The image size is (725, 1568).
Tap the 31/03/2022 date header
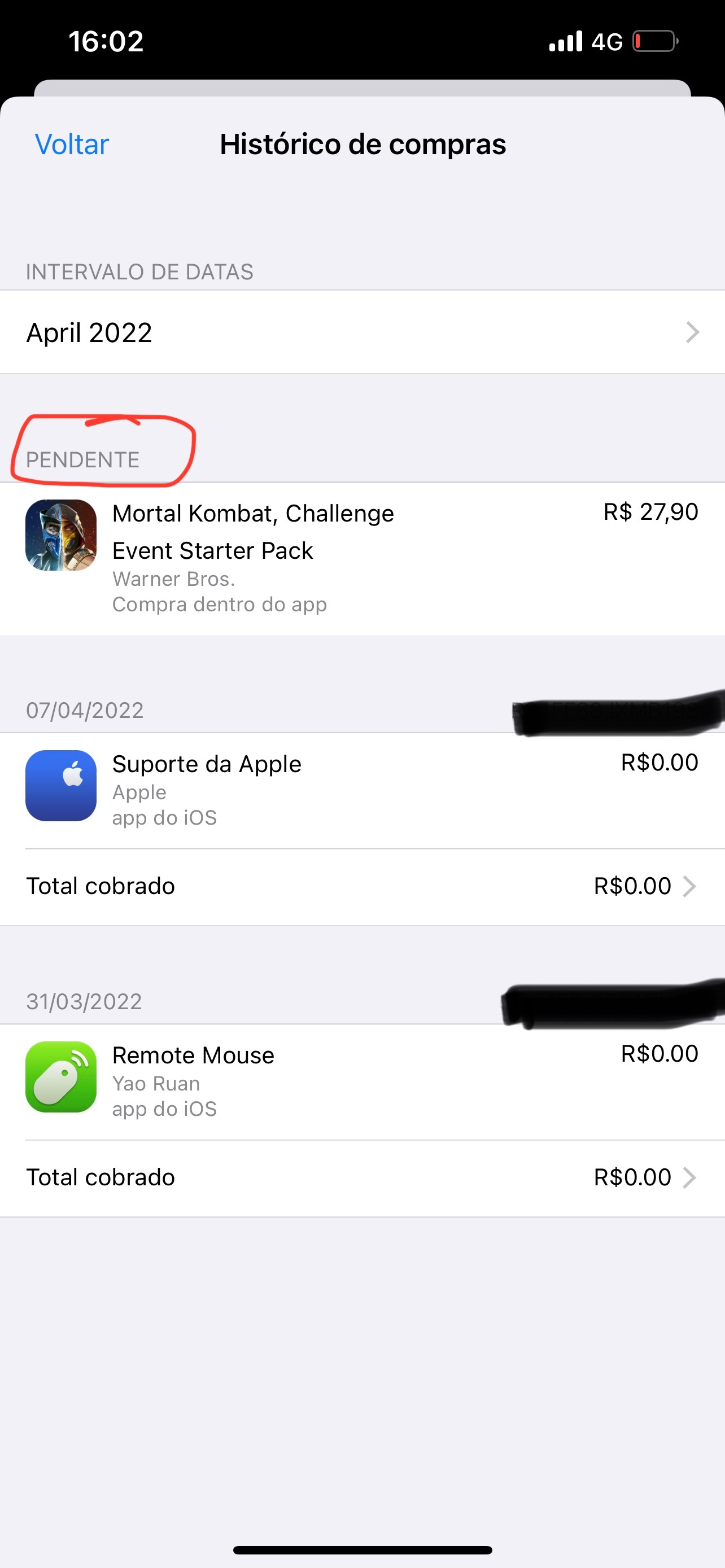click(x=84, y=1001)
